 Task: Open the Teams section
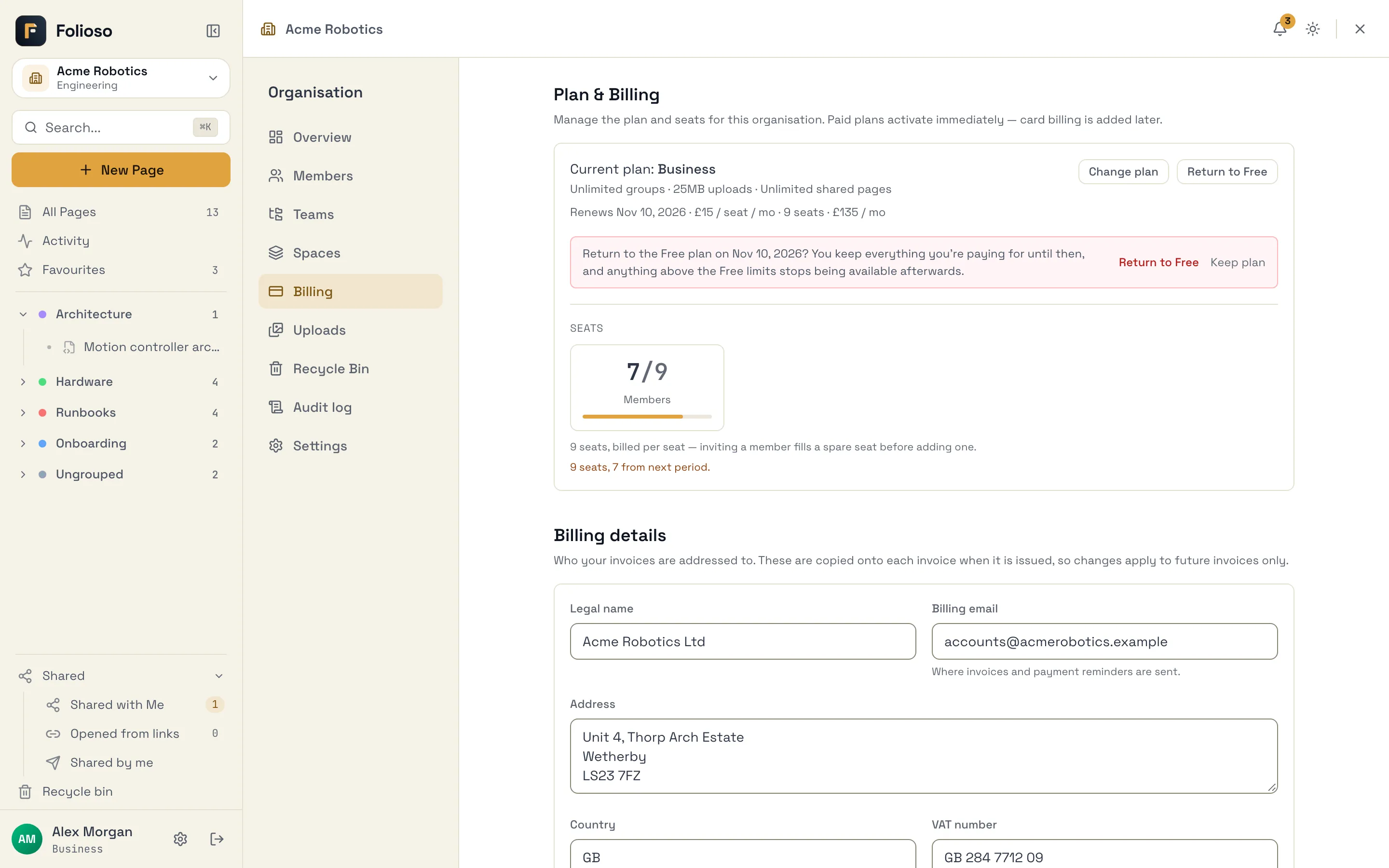(350, 214)
